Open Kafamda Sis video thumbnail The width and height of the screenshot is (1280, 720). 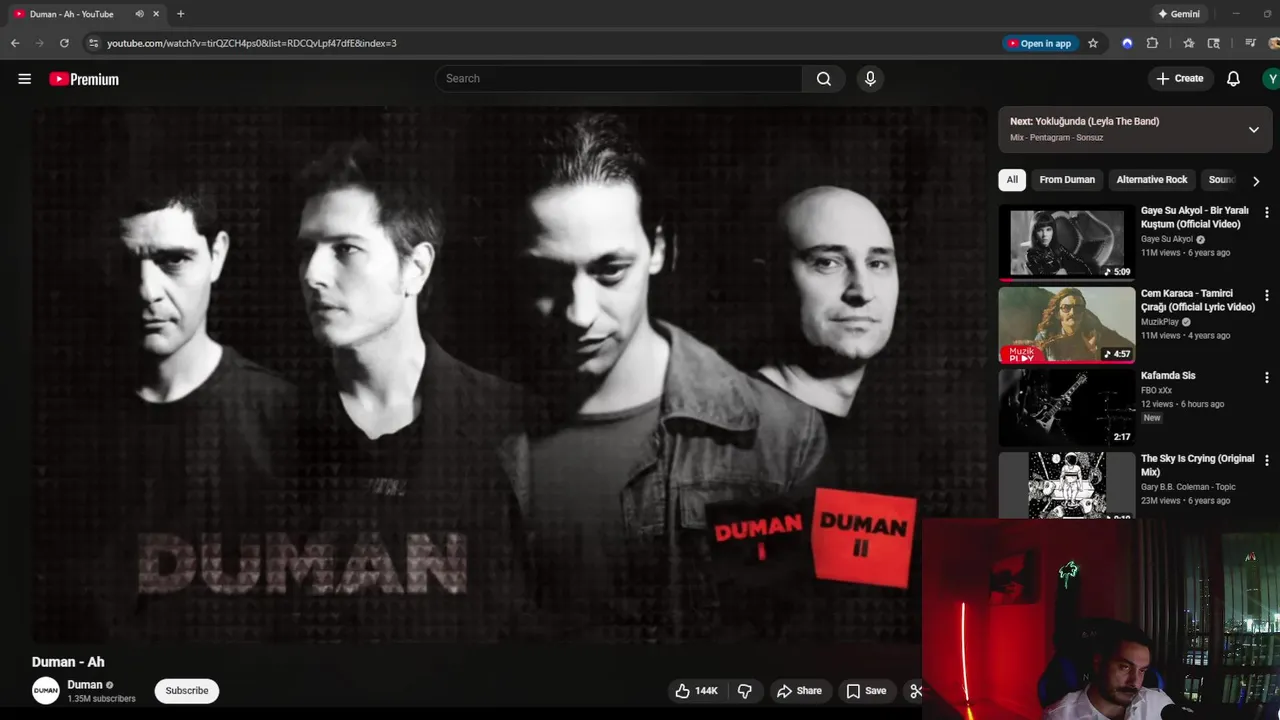pos(1067,407)
